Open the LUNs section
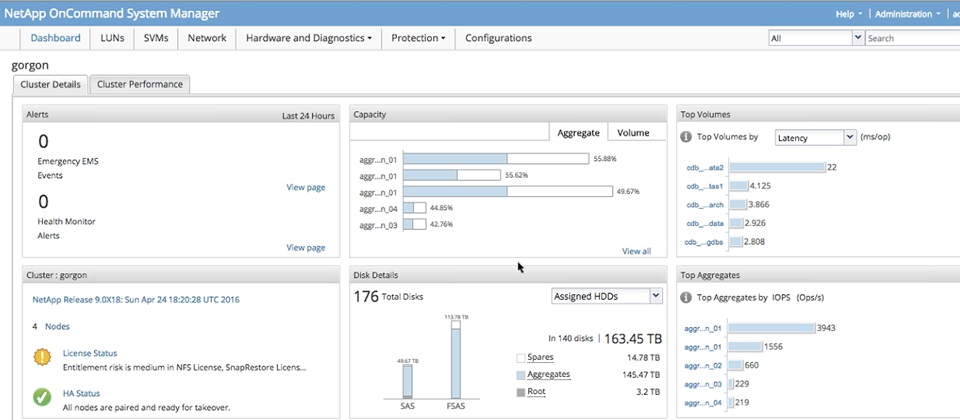 click(112, 38)
